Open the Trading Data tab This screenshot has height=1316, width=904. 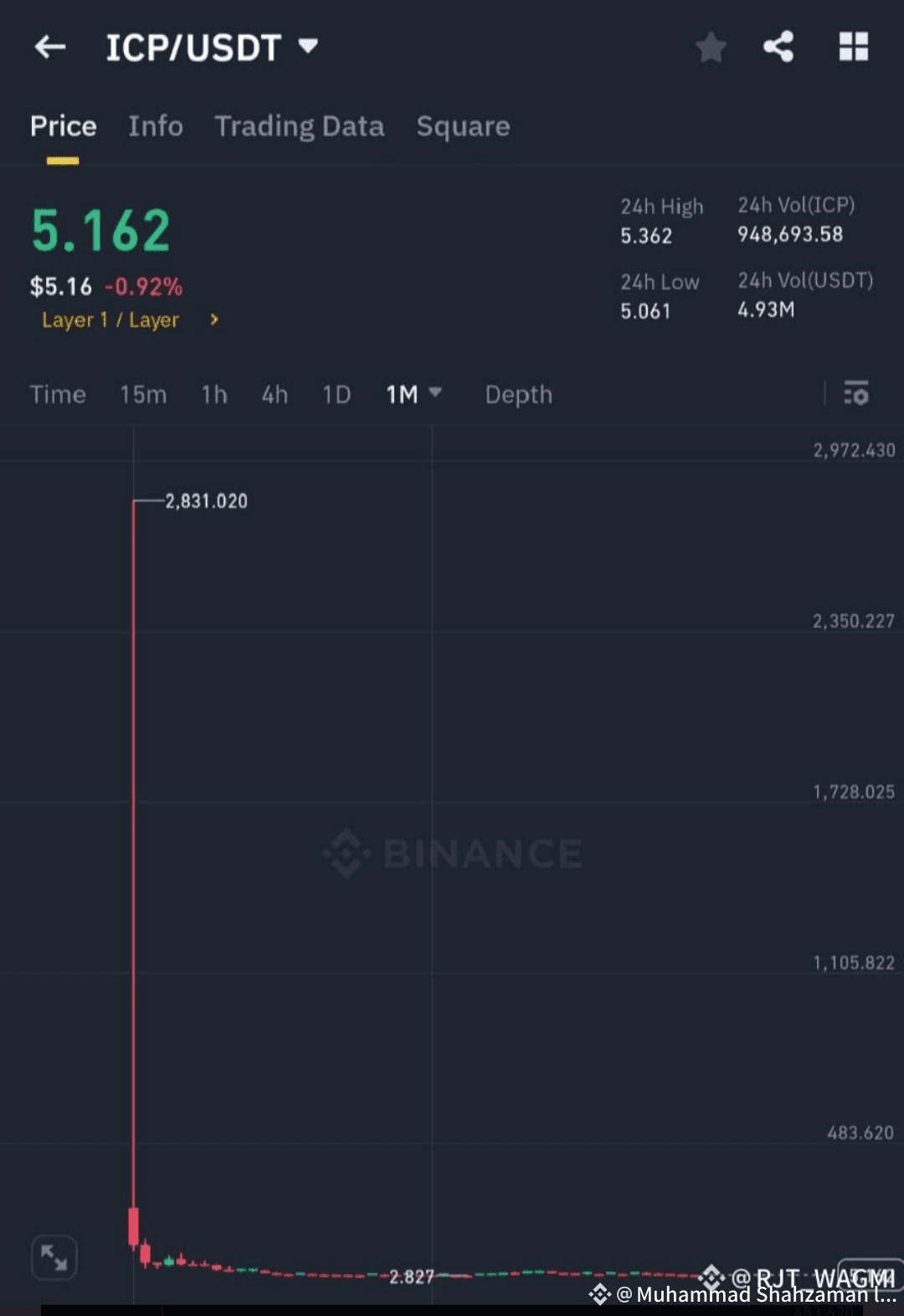[300, 126]
